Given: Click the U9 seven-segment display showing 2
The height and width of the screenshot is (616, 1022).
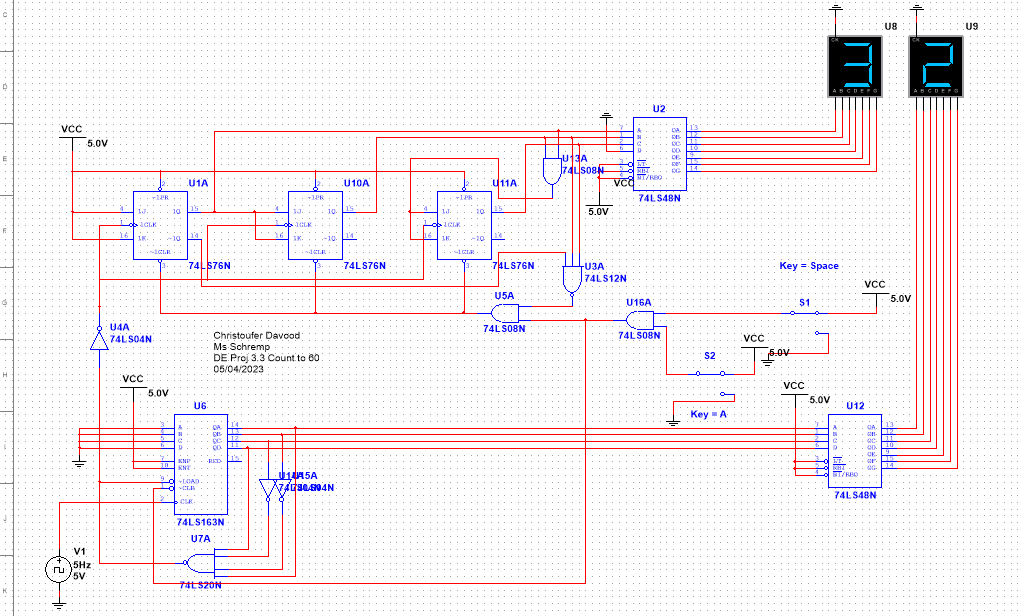Looking at the screenshot, I should (x=935, y=65).
